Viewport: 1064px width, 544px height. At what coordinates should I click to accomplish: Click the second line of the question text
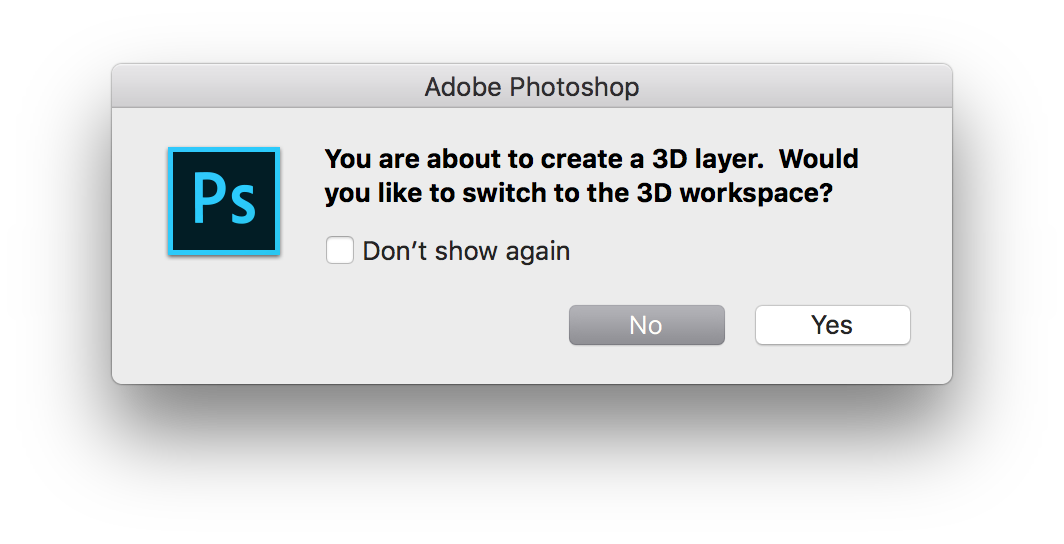coord(578,193)
